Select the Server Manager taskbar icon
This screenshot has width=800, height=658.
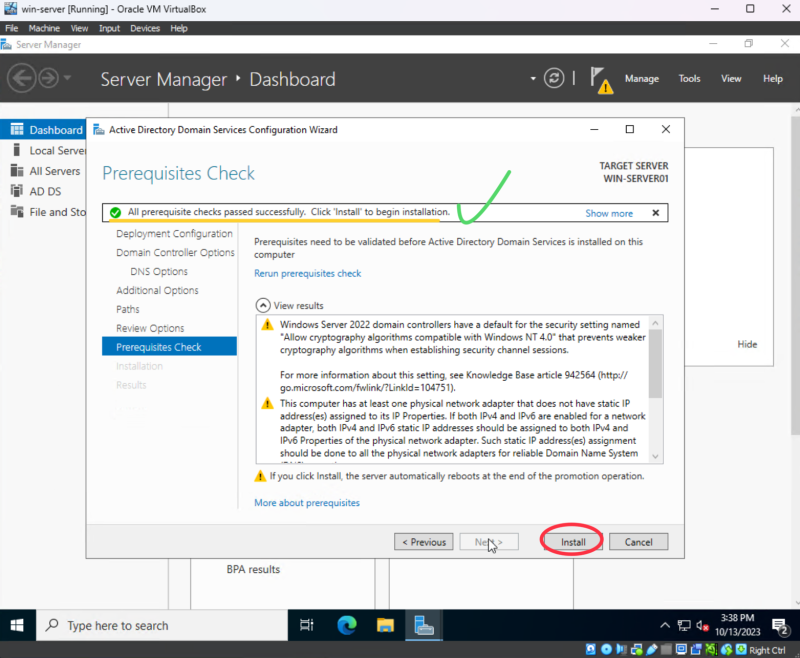coord(424,626)
